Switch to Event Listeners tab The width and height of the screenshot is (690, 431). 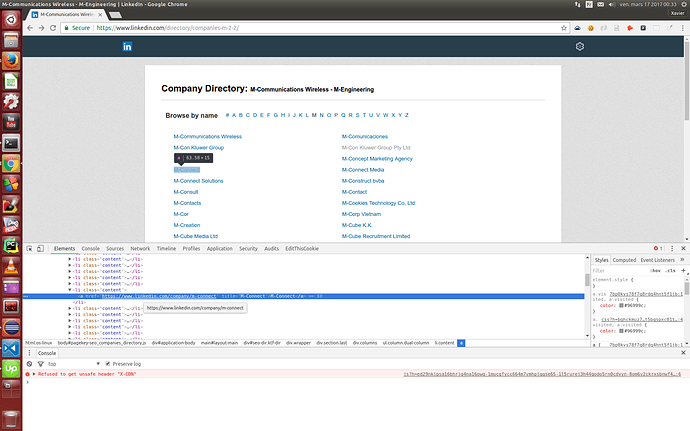coord(657,260)
